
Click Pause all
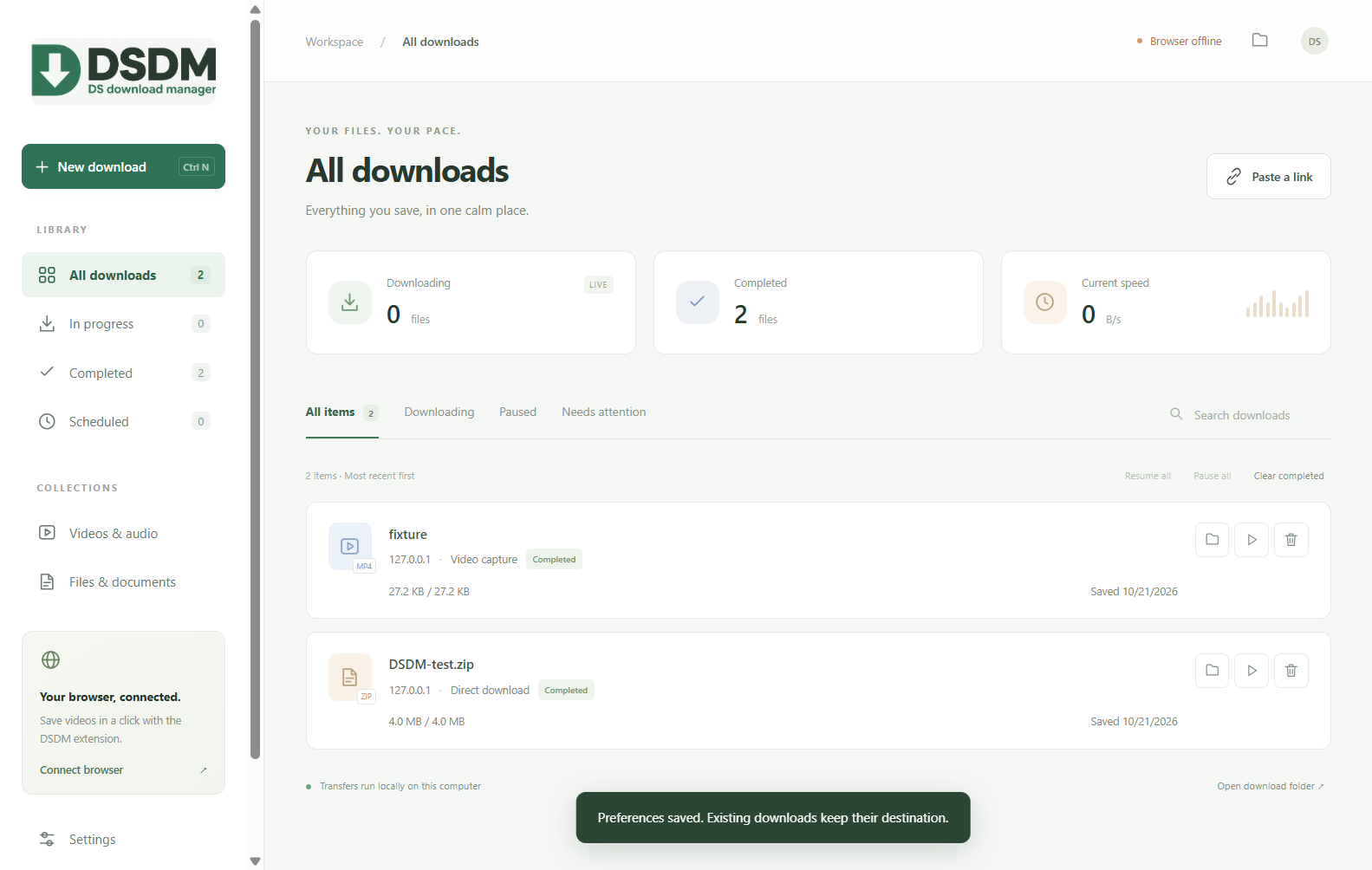tap(1212, 476)
